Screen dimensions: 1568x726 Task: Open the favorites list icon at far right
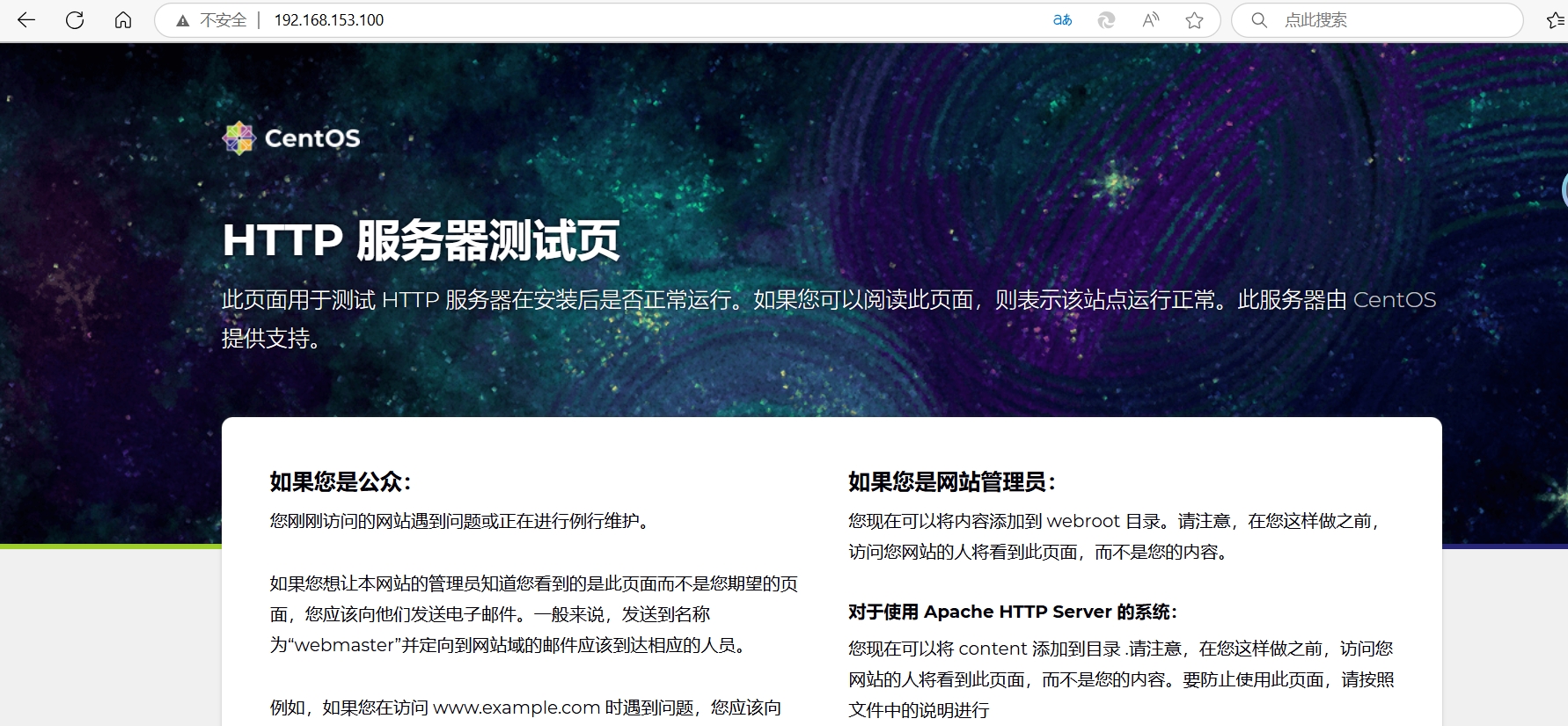pyautogui.click(x=1557, y=20)
